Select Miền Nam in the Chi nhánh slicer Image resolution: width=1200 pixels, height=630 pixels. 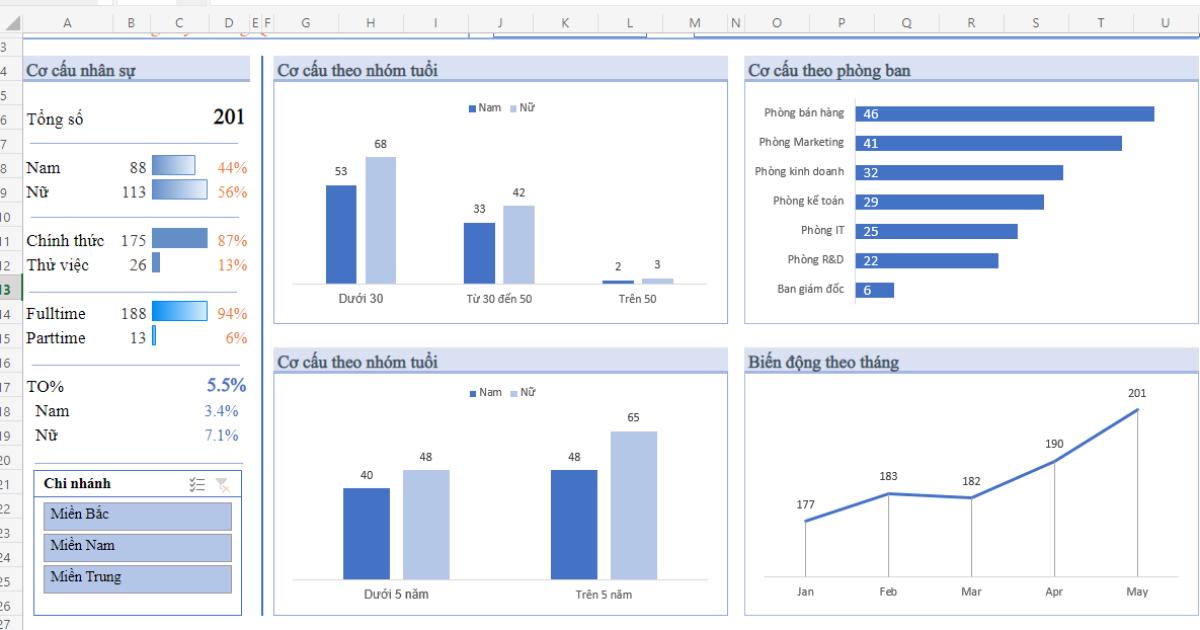pos(137,546)
